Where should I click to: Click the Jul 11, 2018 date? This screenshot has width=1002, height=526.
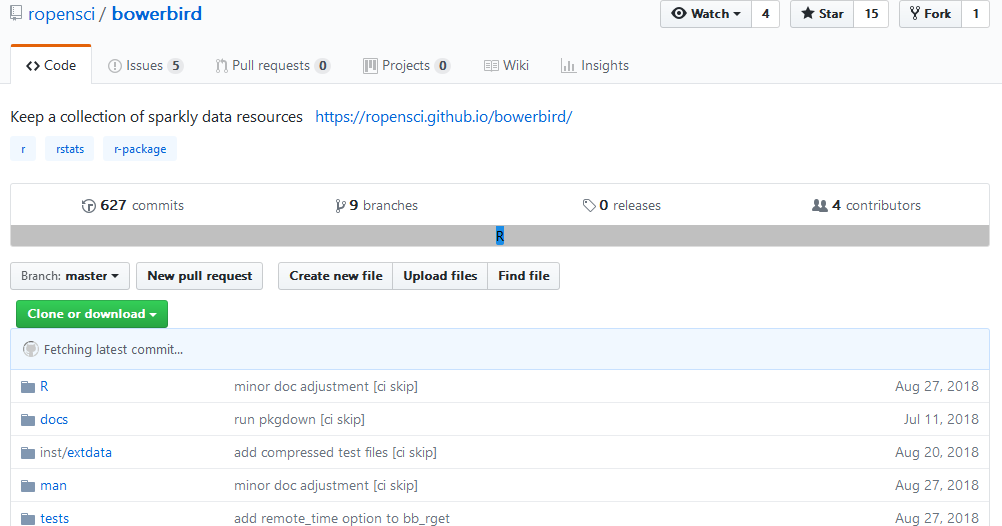(x=941, y=419)
